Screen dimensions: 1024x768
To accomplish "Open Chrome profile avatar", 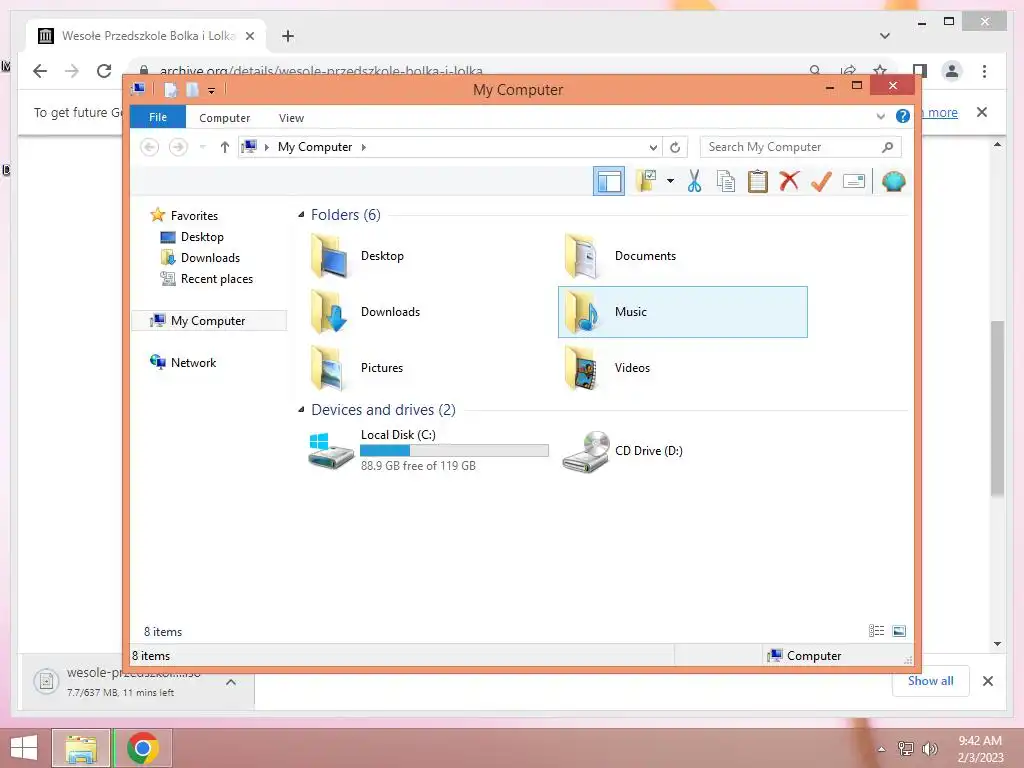I will (x=952, y=71).
